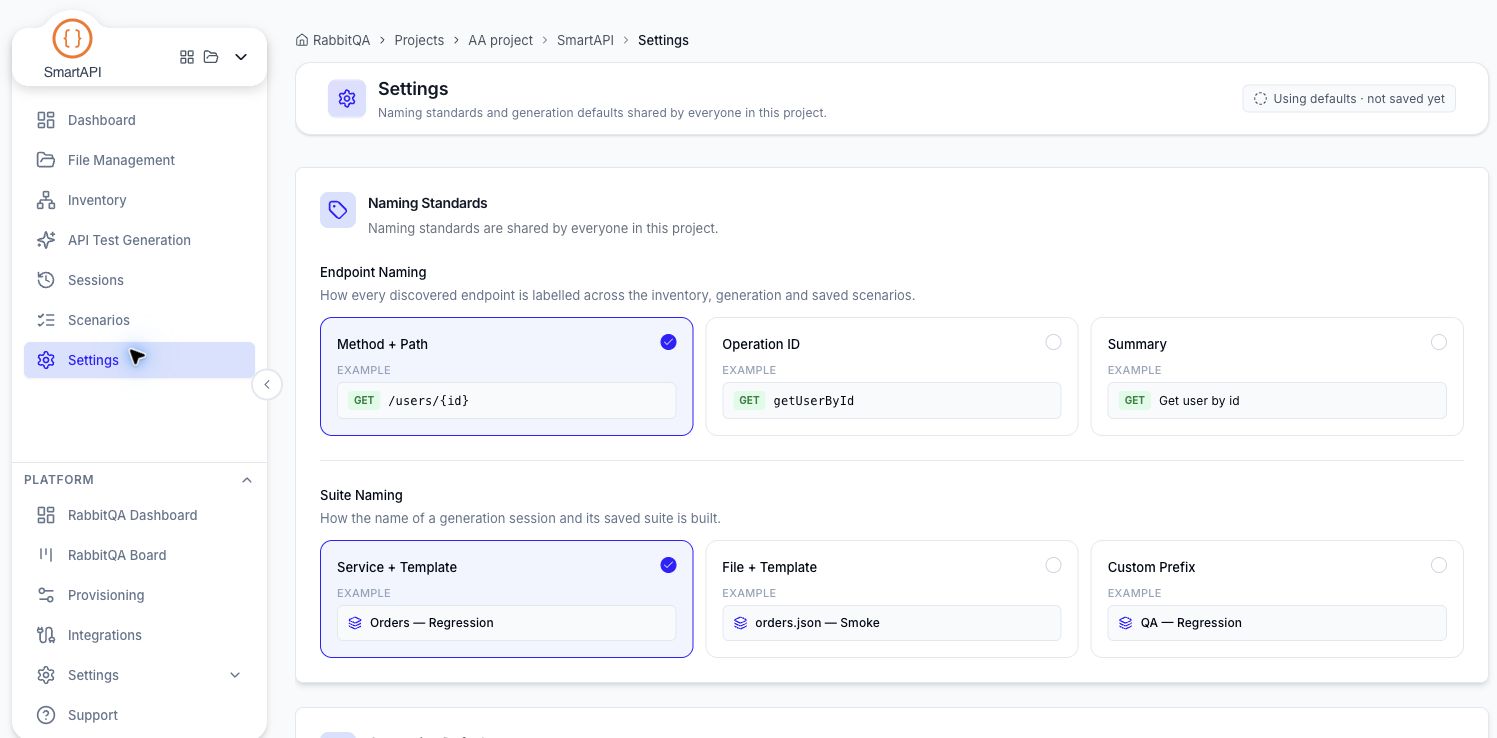Choose File + Template suite naming

click(892, 599)
